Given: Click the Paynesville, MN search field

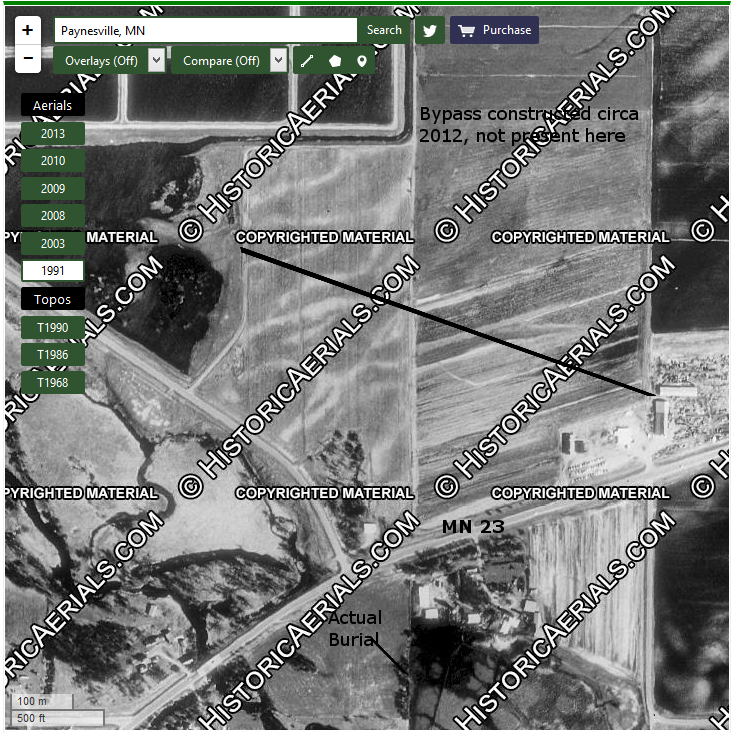Looking at the screenshot, I should [205, 30].
